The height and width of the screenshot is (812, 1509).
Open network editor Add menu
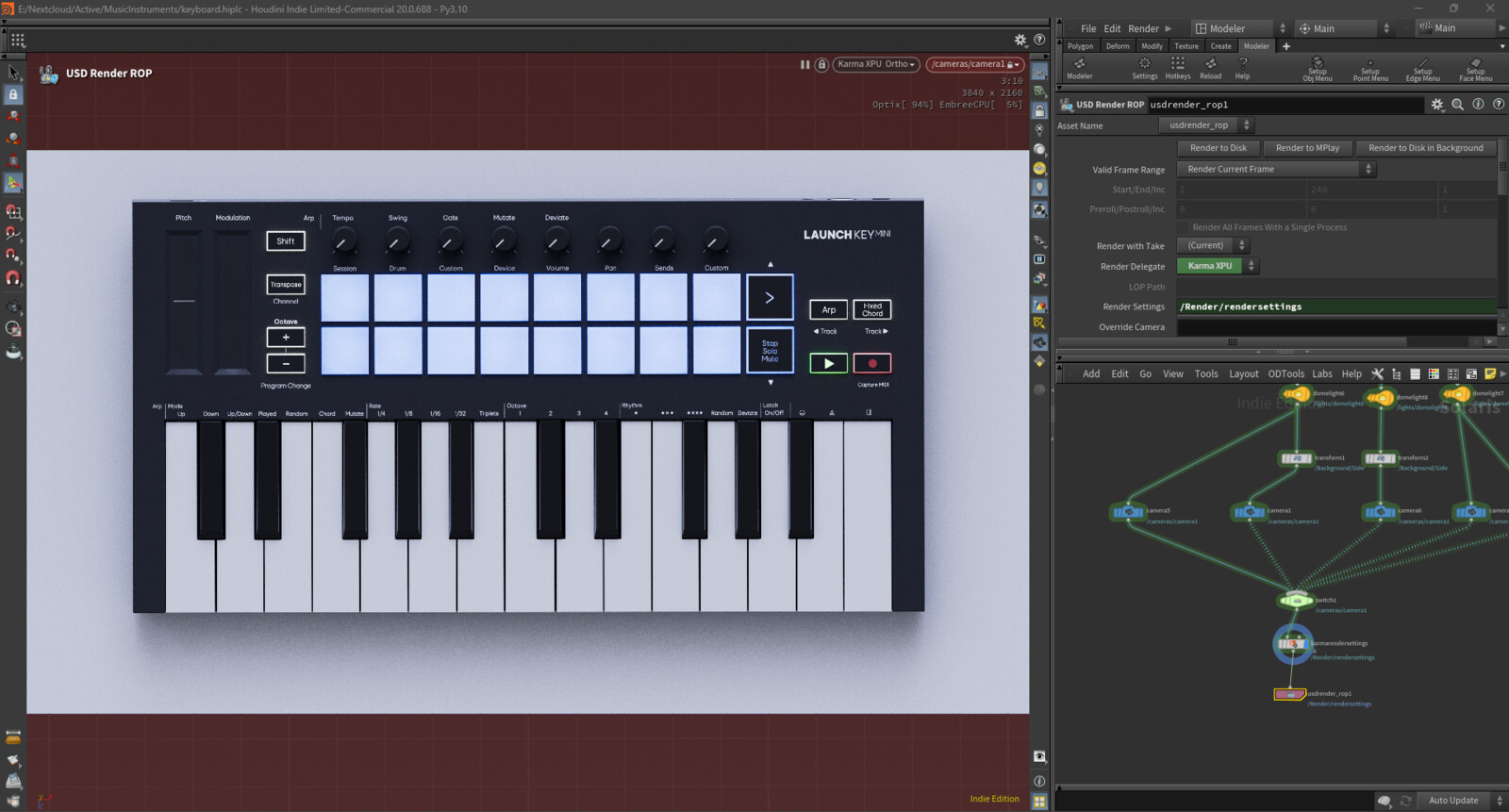pyautogui.click(x=1091, y=374)
